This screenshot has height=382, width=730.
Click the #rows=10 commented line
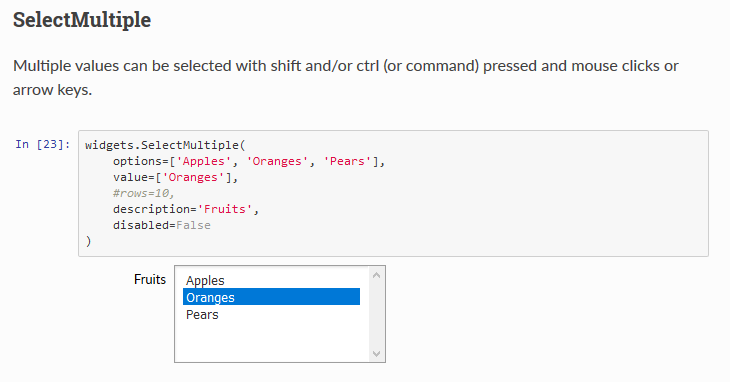tap(143, 193)
